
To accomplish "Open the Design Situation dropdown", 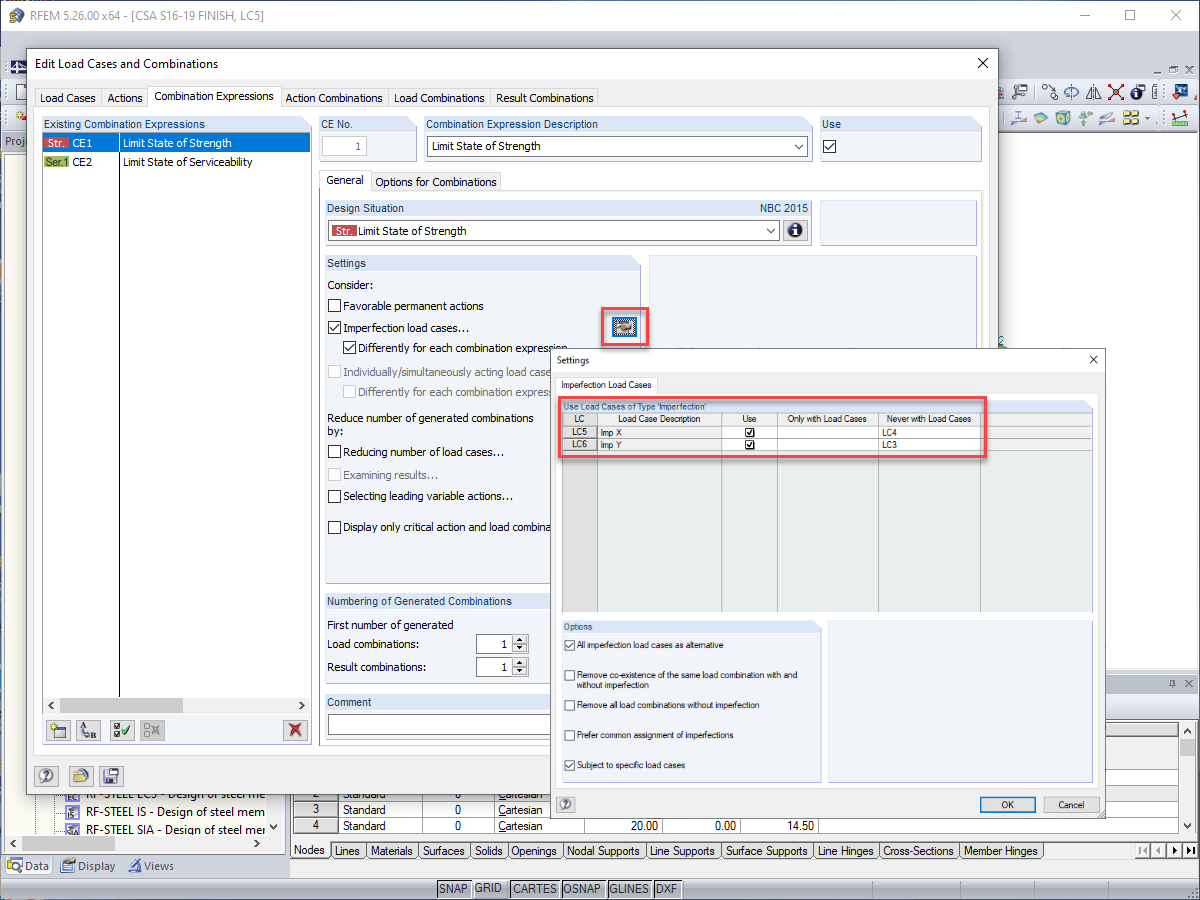I will pyautogui.click(x=772, y=230).
